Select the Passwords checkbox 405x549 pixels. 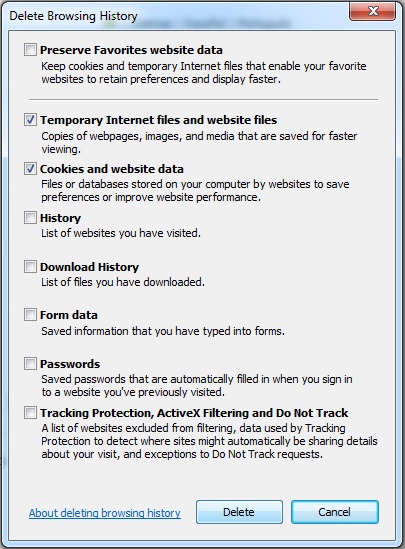[x=30, y=364]
